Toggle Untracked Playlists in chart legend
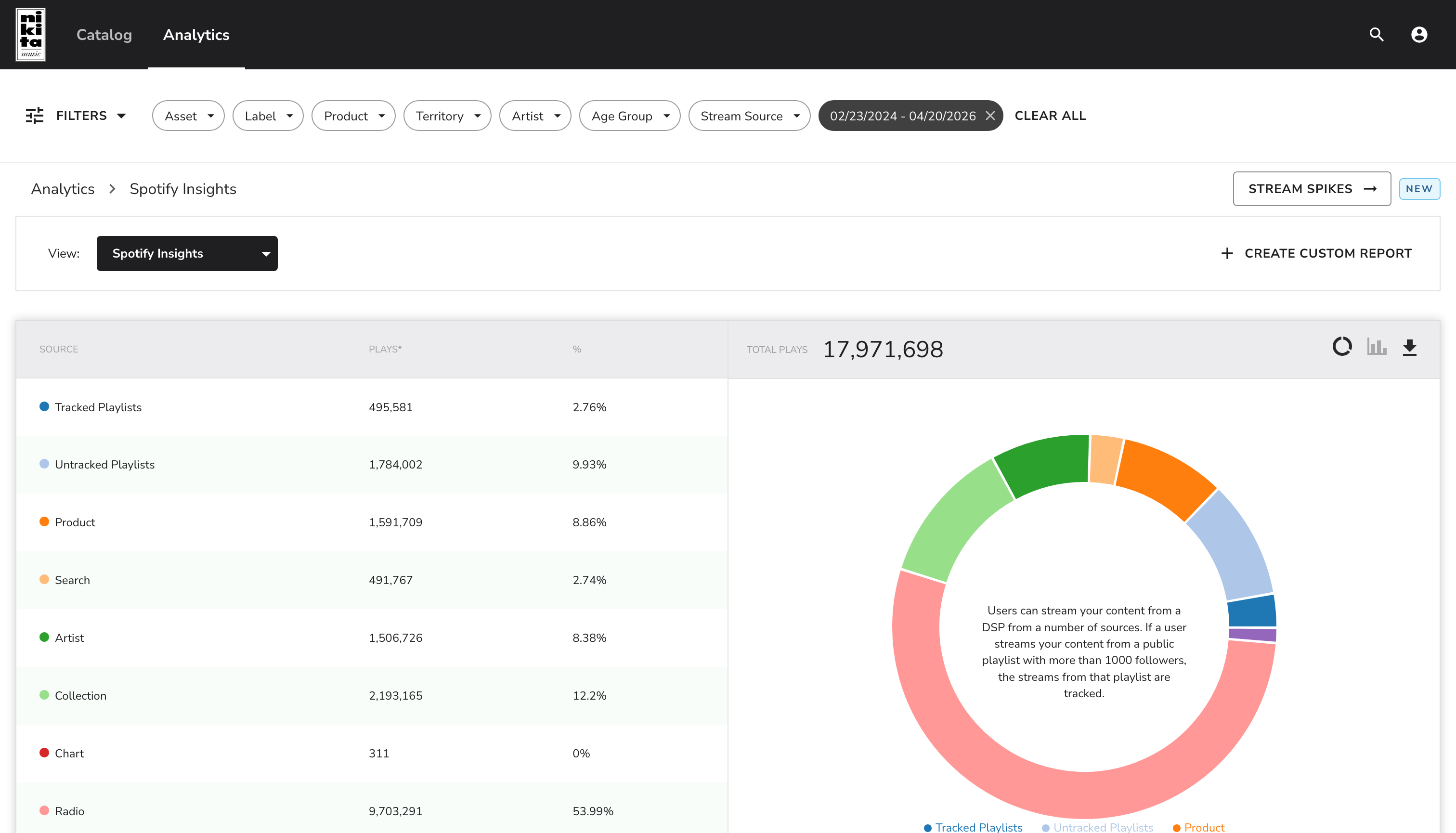 [1097, 827]
